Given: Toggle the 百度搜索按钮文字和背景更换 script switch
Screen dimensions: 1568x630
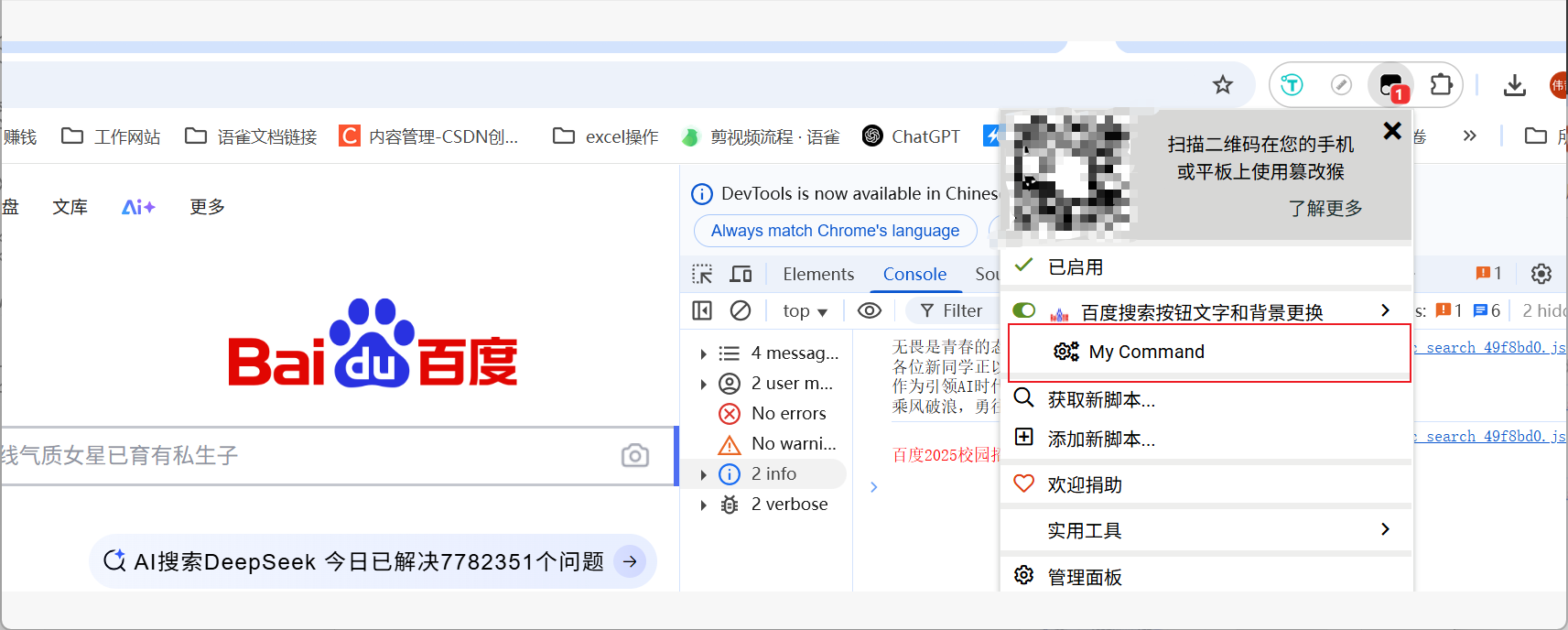Looking at the screenshot, I should (x=1024, y=311).
